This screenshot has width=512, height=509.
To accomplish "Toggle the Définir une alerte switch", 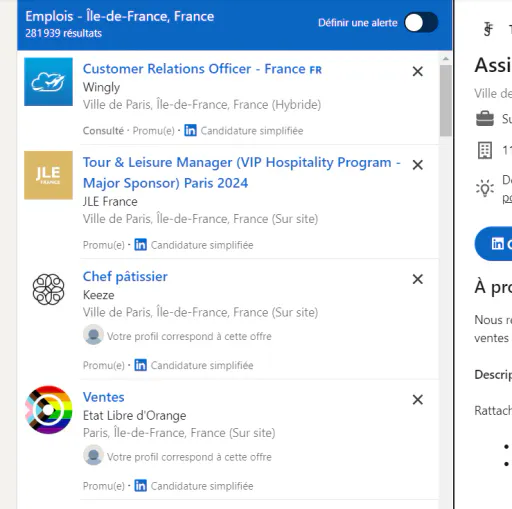I will click(x=421, y=22).
